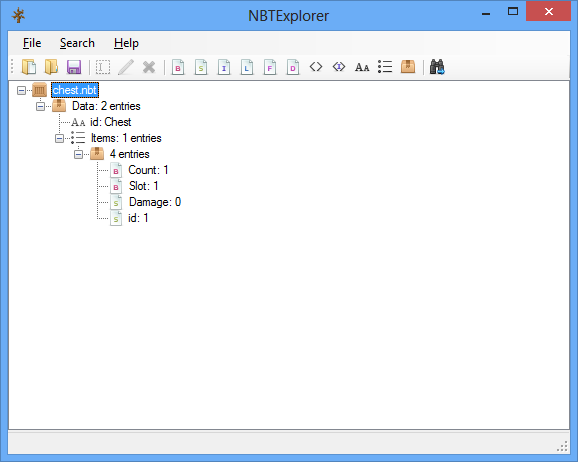Collapse the Data compound node
The image size is (578, 462).
(x=40, y=107)
